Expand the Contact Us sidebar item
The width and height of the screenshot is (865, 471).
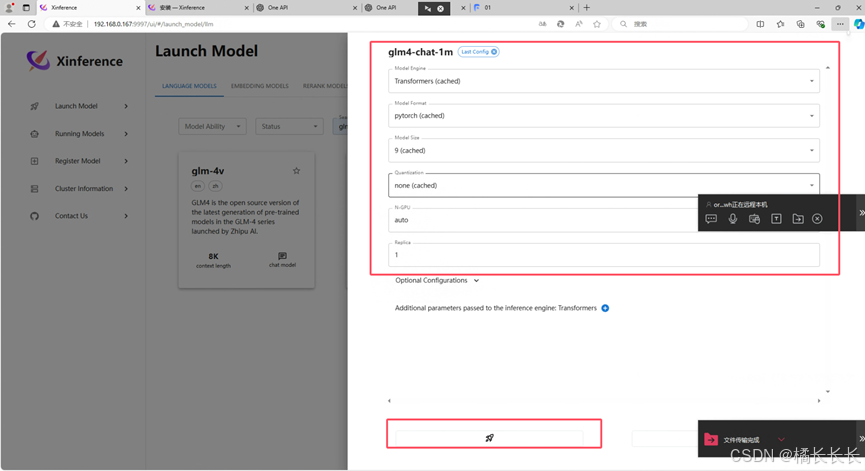[126, 216]
